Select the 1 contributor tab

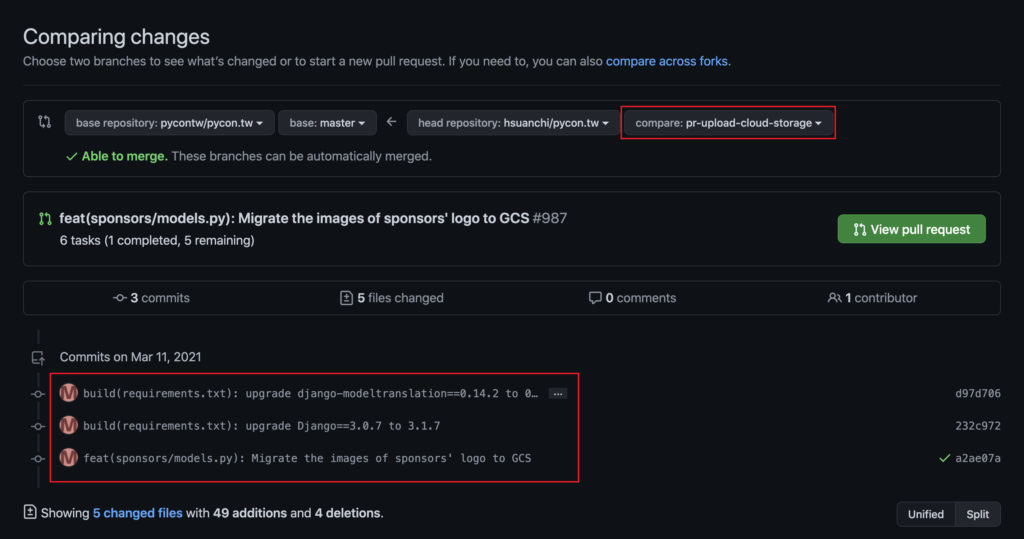click(x=872, y=298)
